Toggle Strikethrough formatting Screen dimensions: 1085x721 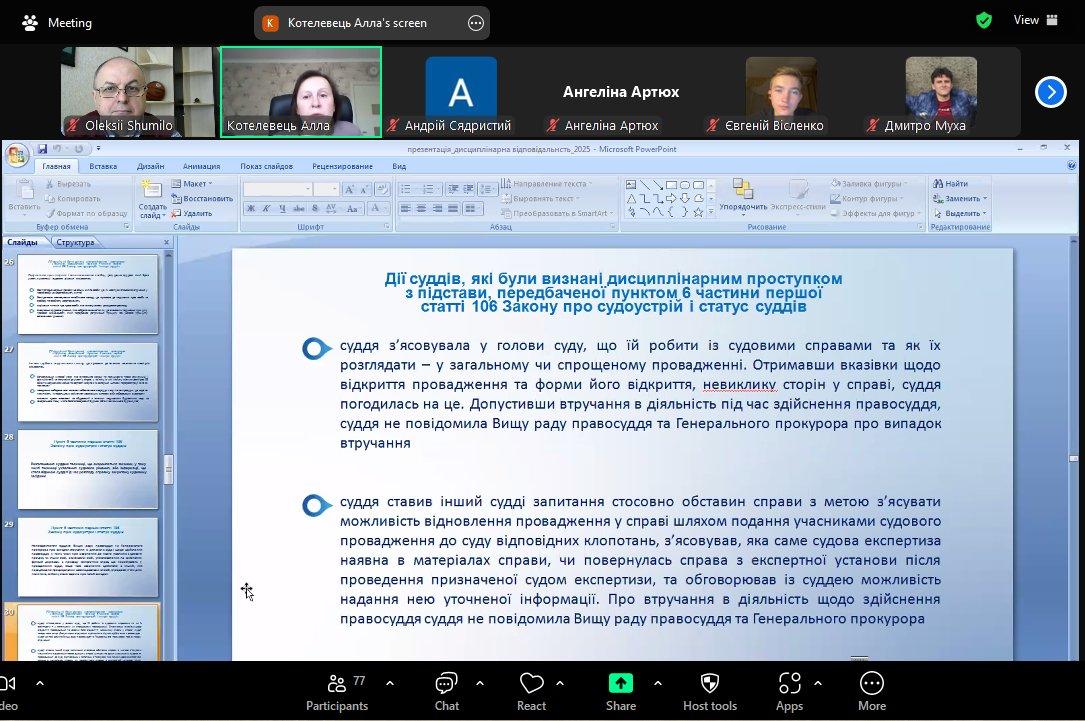tap(299, 208)
